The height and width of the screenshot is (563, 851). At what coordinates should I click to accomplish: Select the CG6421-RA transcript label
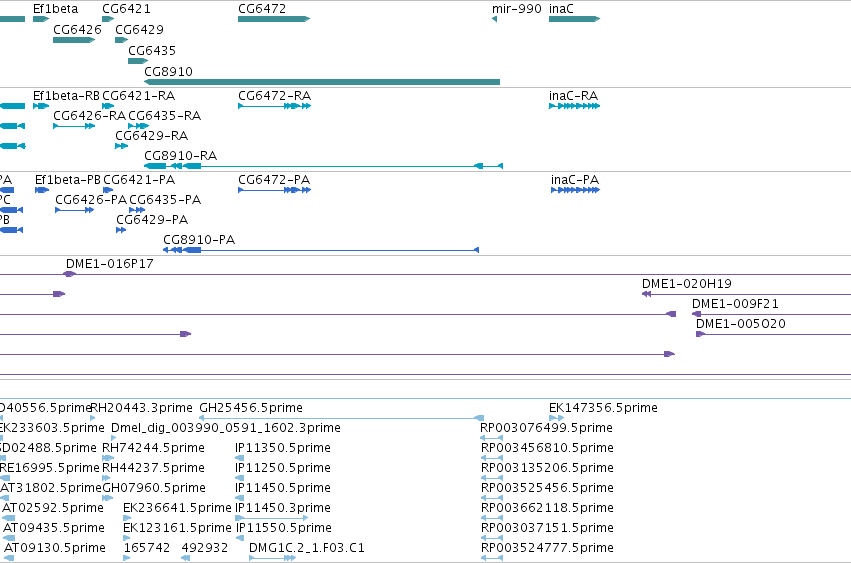click(x=139, y=96)
